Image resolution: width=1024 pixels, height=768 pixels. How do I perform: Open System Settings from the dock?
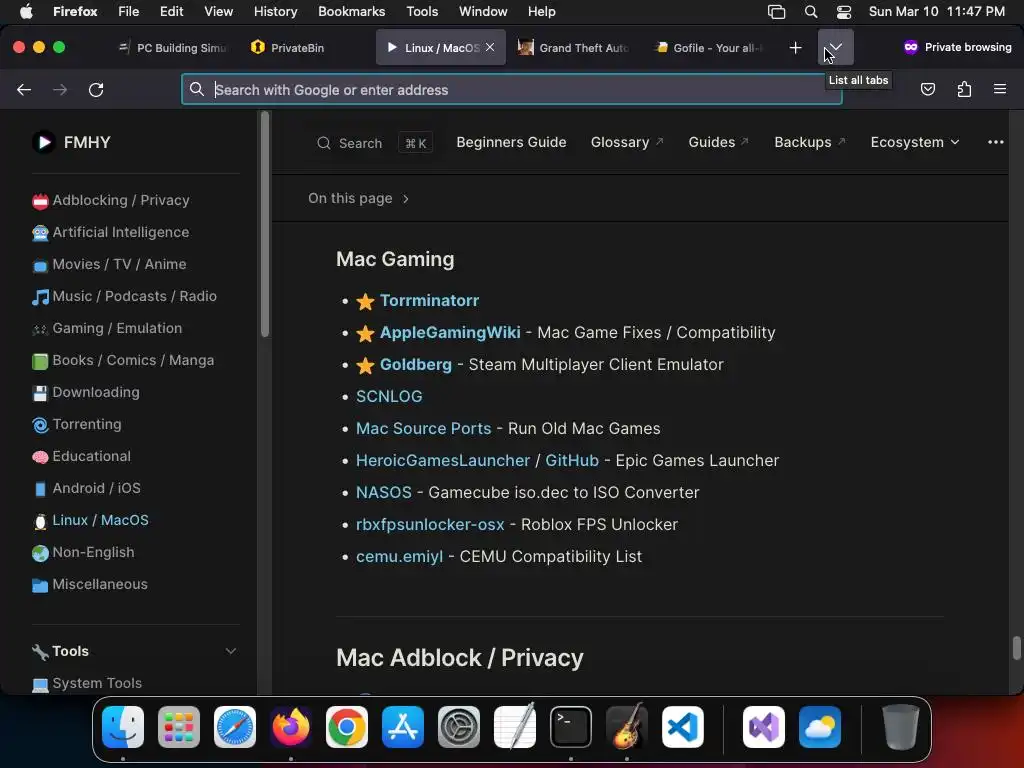458,727
